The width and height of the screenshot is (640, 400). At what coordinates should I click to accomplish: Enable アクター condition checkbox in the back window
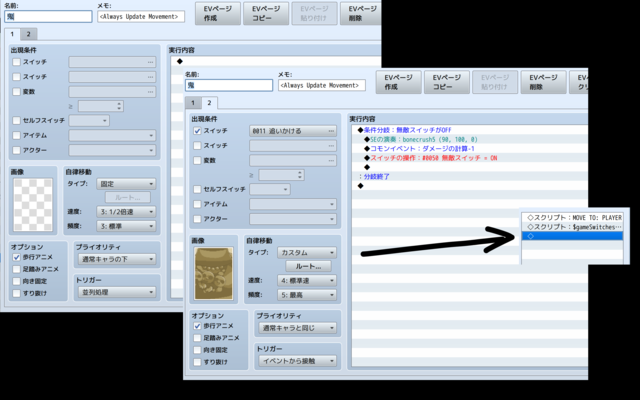click(x=16, y=150)
